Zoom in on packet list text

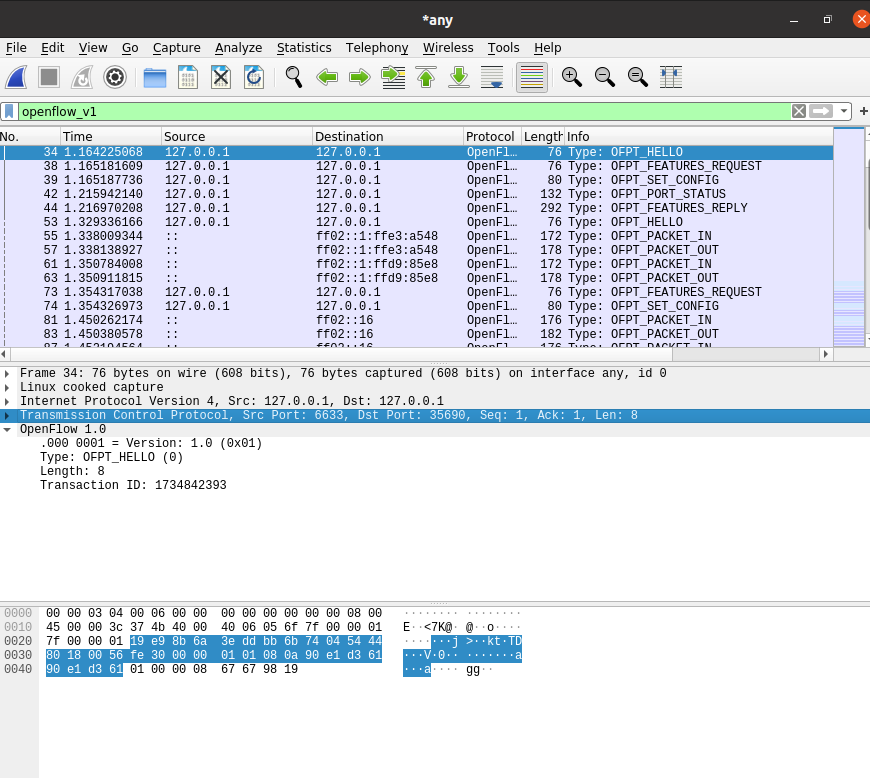tap(571, 77)
